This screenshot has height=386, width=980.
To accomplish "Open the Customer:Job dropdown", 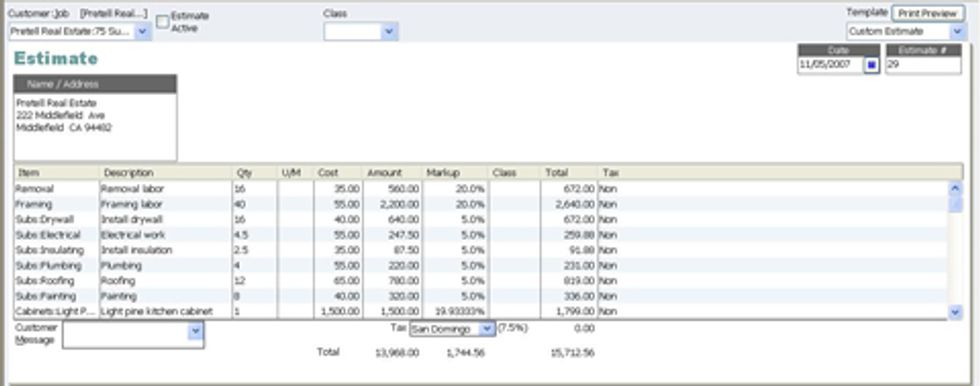I will click(x=142, y=31).
